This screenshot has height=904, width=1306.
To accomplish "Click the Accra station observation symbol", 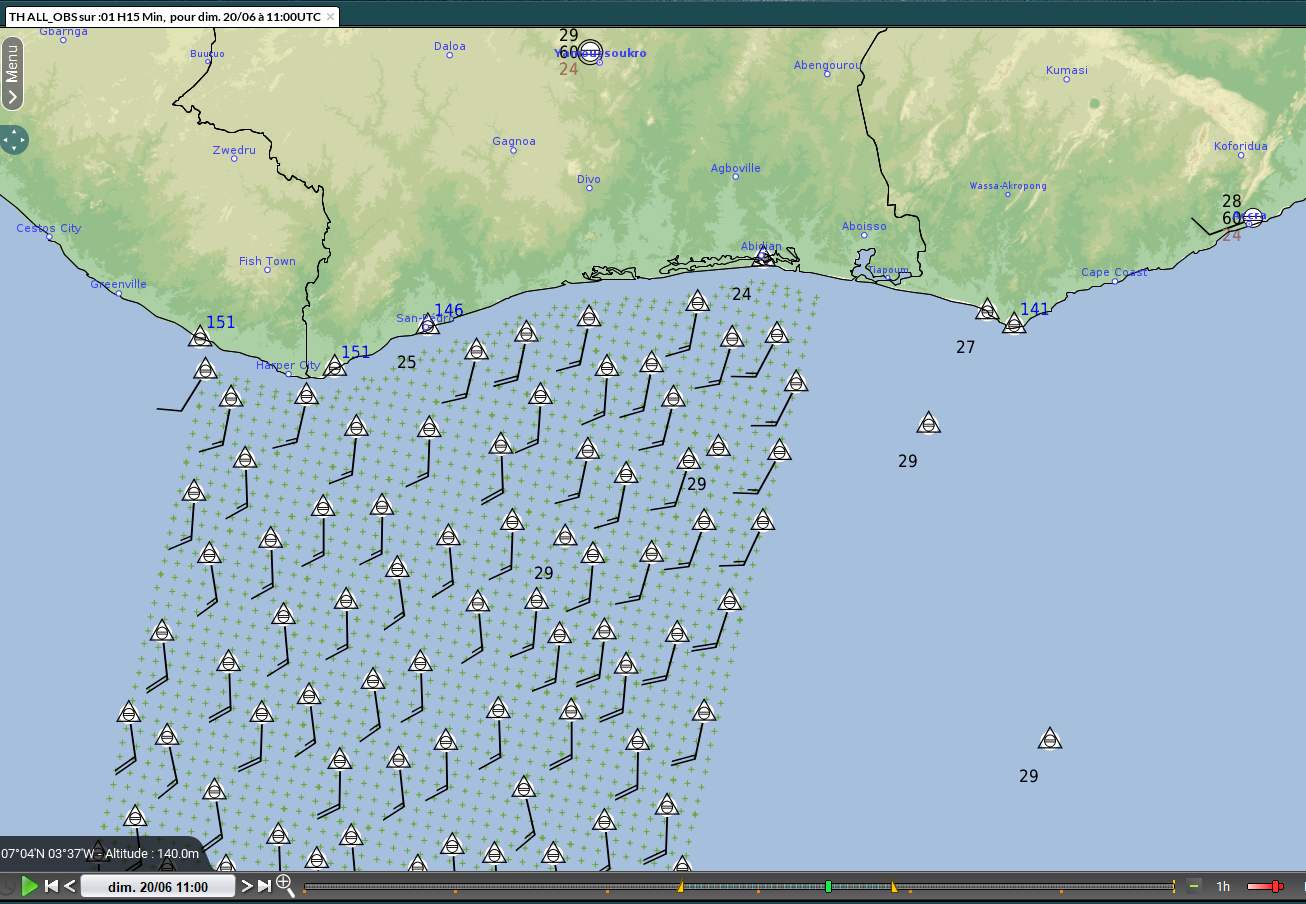I will coord(1252,217).
